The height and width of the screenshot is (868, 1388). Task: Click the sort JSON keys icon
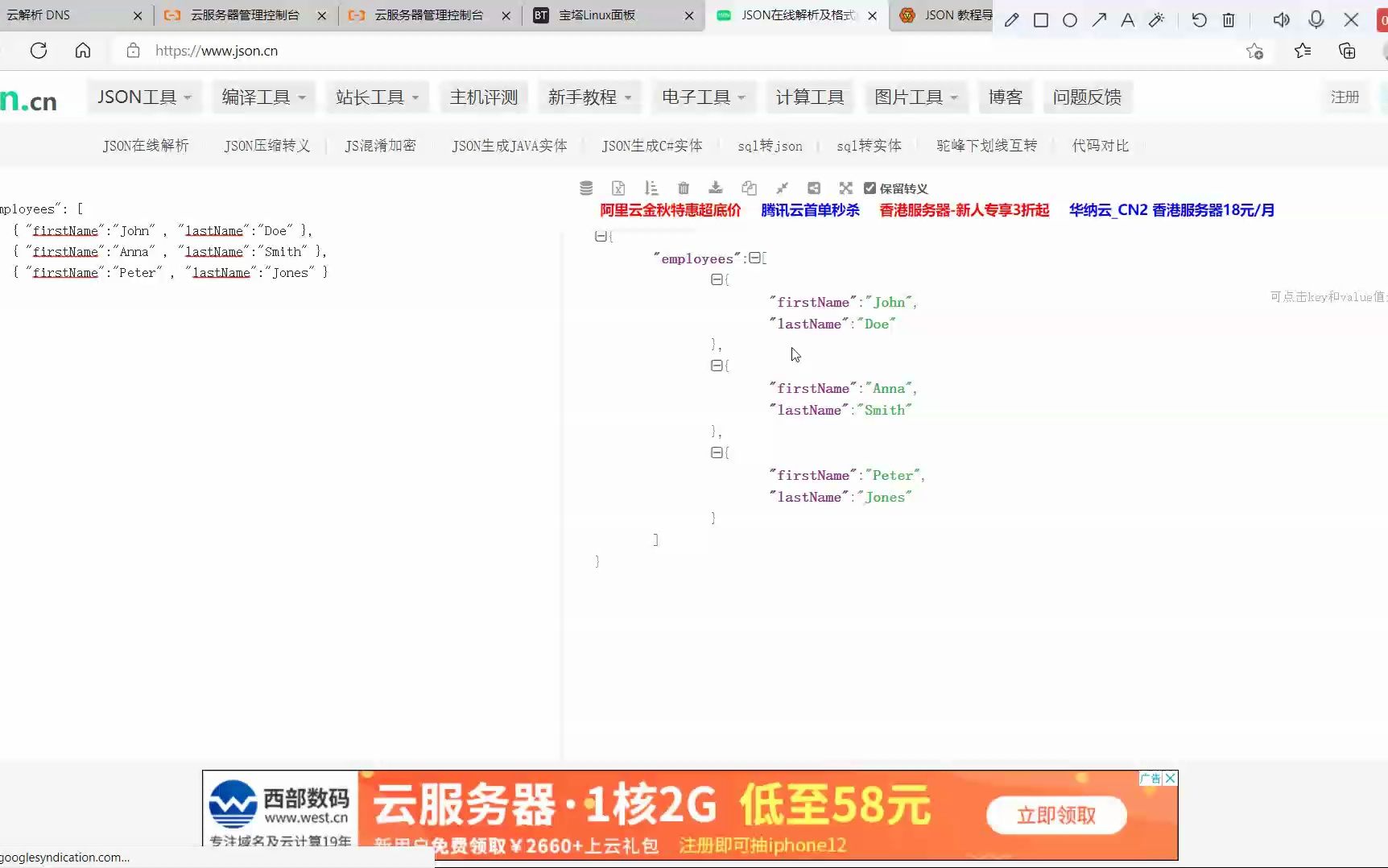[x=651, y=188]
